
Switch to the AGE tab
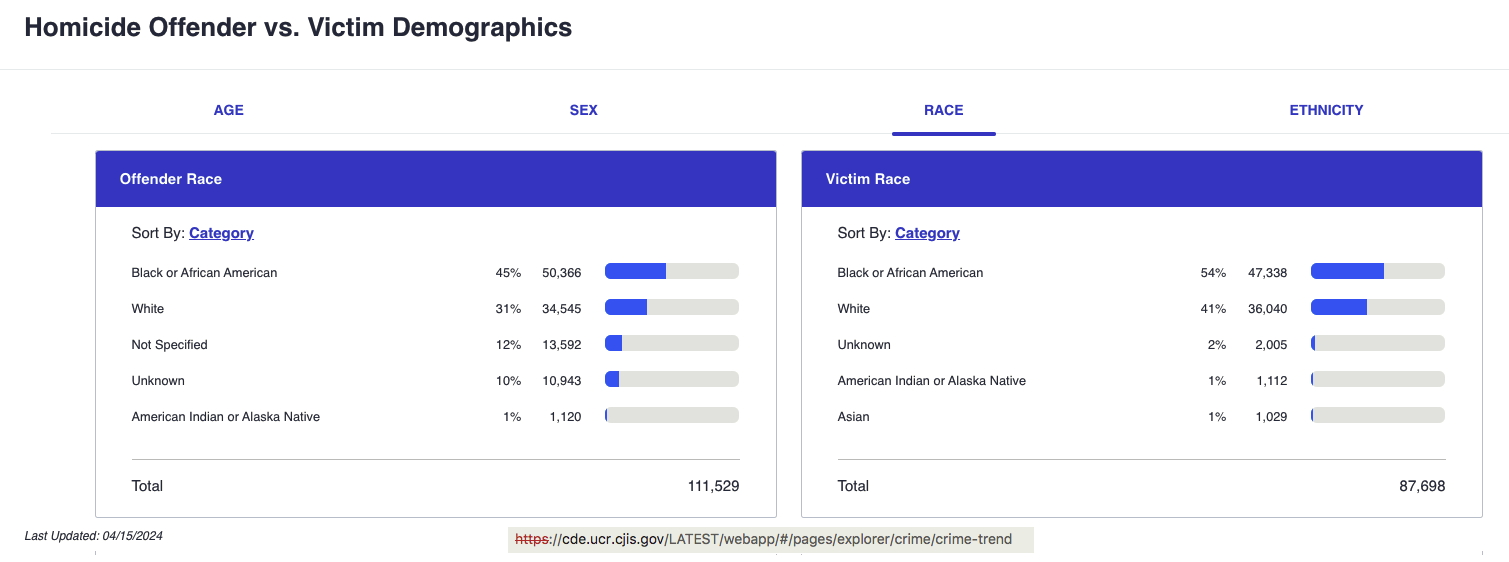point(228,110)
